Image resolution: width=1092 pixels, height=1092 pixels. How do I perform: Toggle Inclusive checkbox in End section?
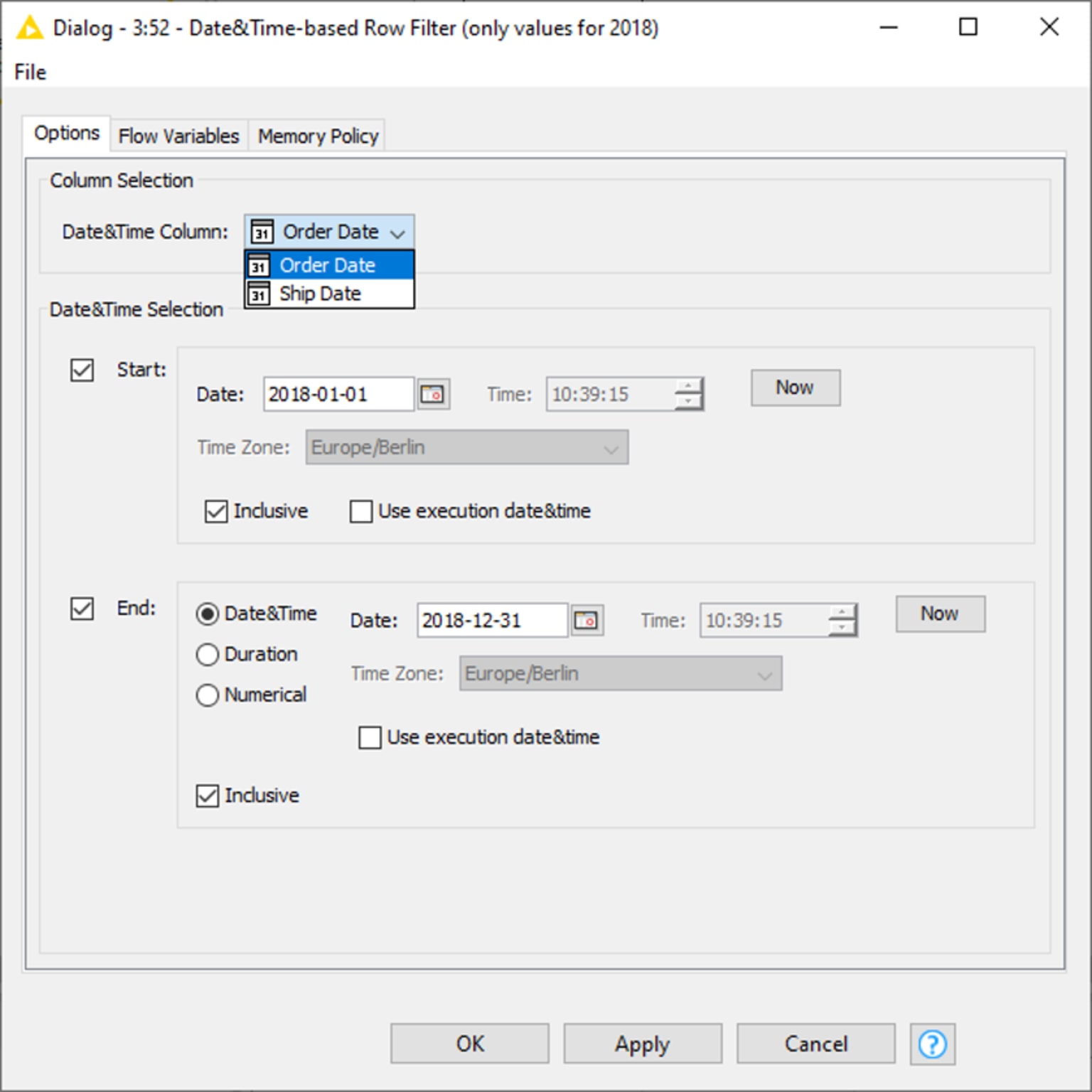[x=208, y=796]
